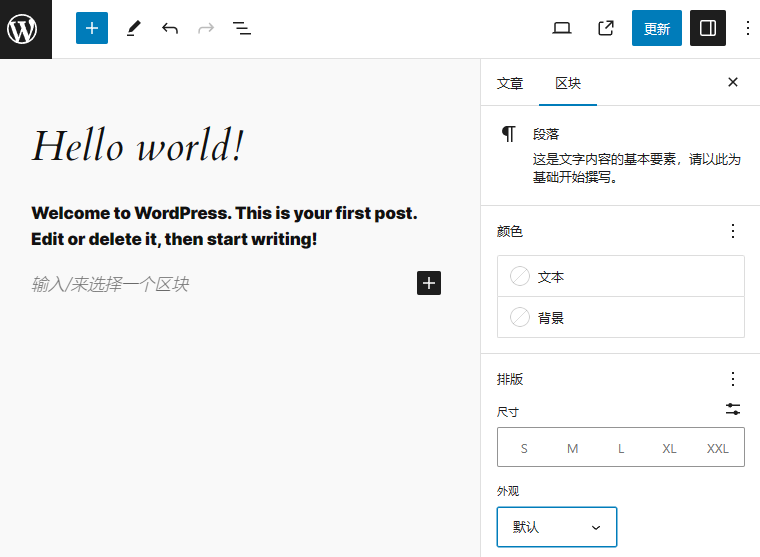Redo the undone change

[206, 28]
